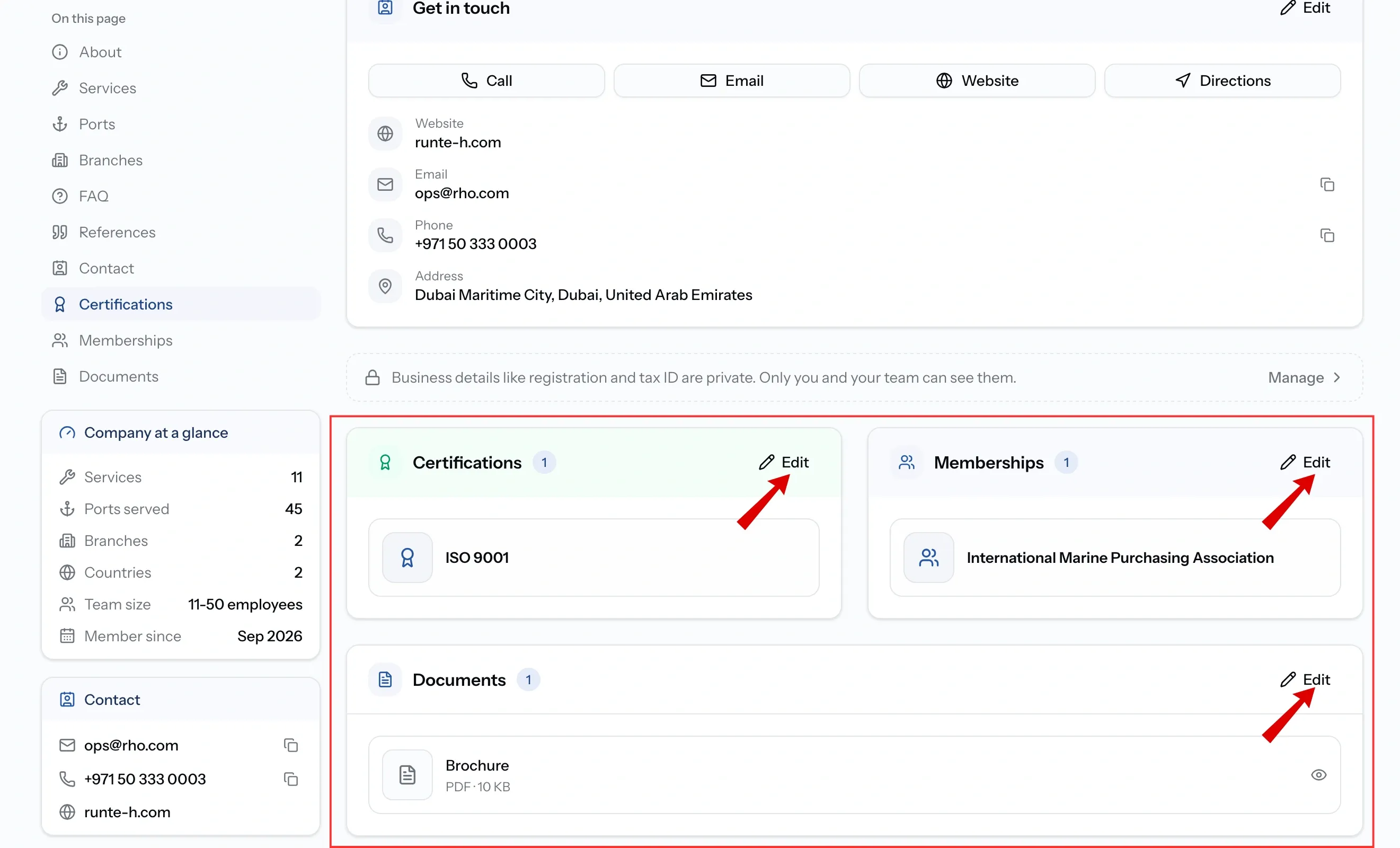The image size is (1400, 848).
Task: Copy +971 50 333 0003 in sidebar Contact card
Action: pos(291,779)
